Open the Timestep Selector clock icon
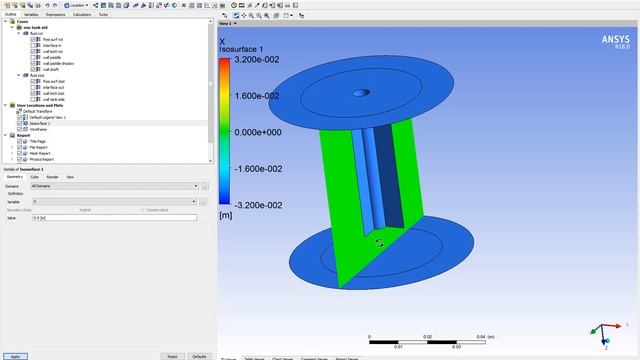The height and width of the screenshot is (360, 640). point(234,5)
